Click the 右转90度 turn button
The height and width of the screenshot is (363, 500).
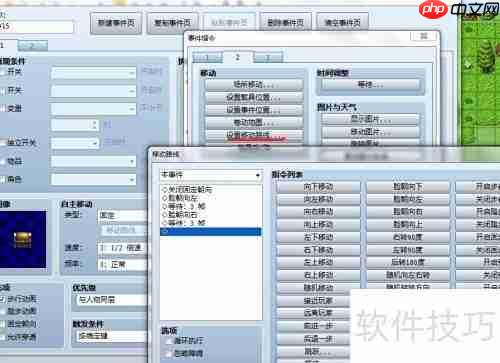pos(408,238)
